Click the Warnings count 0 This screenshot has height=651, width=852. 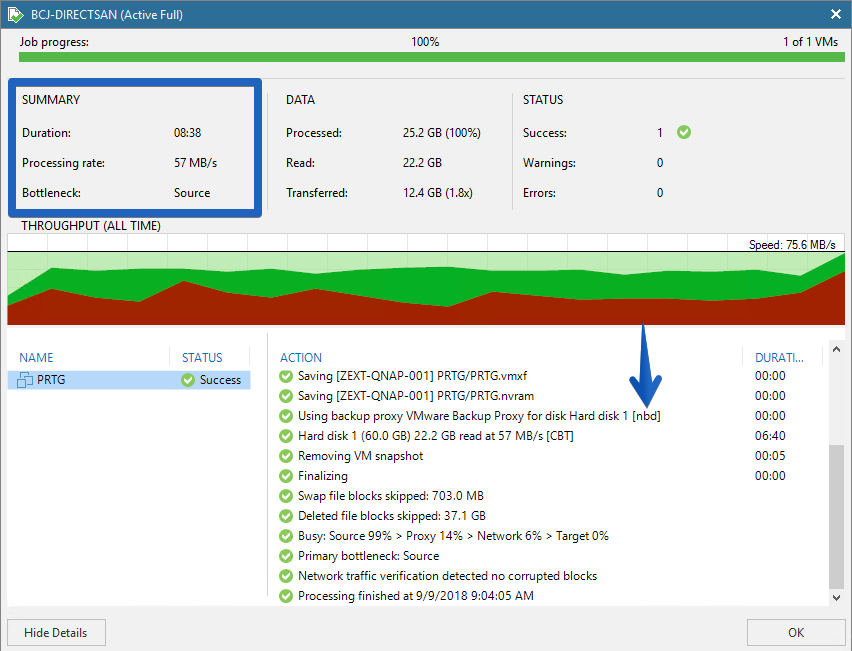point(660,162)
